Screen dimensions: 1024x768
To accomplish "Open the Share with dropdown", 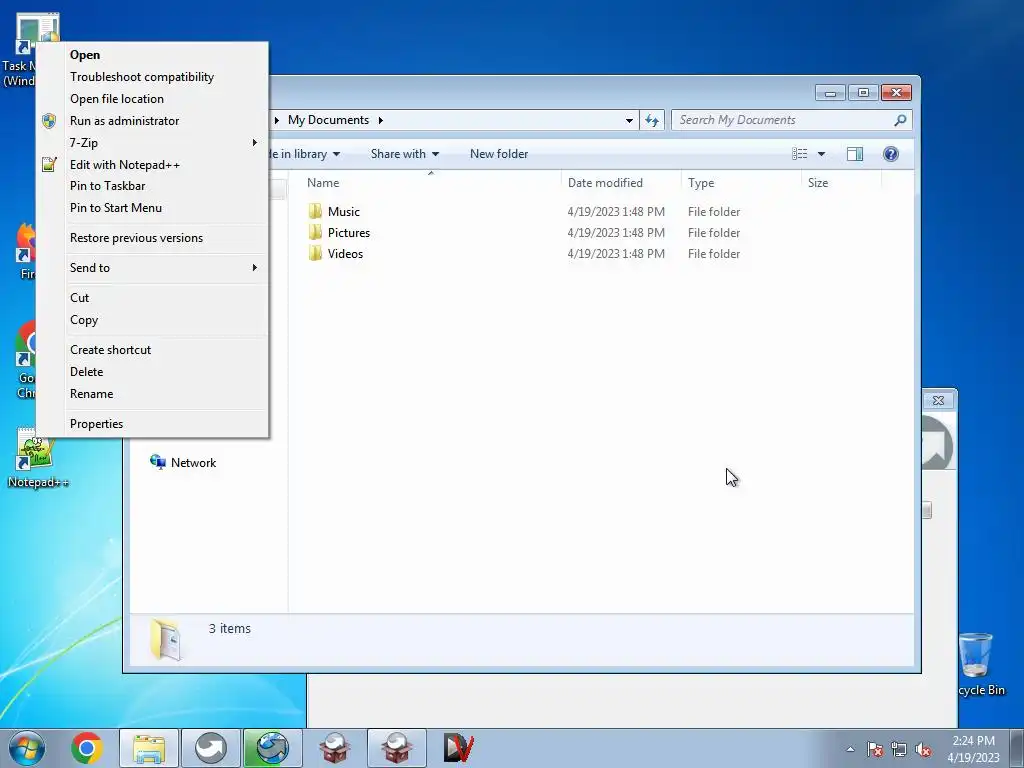I will pos(404,154).
